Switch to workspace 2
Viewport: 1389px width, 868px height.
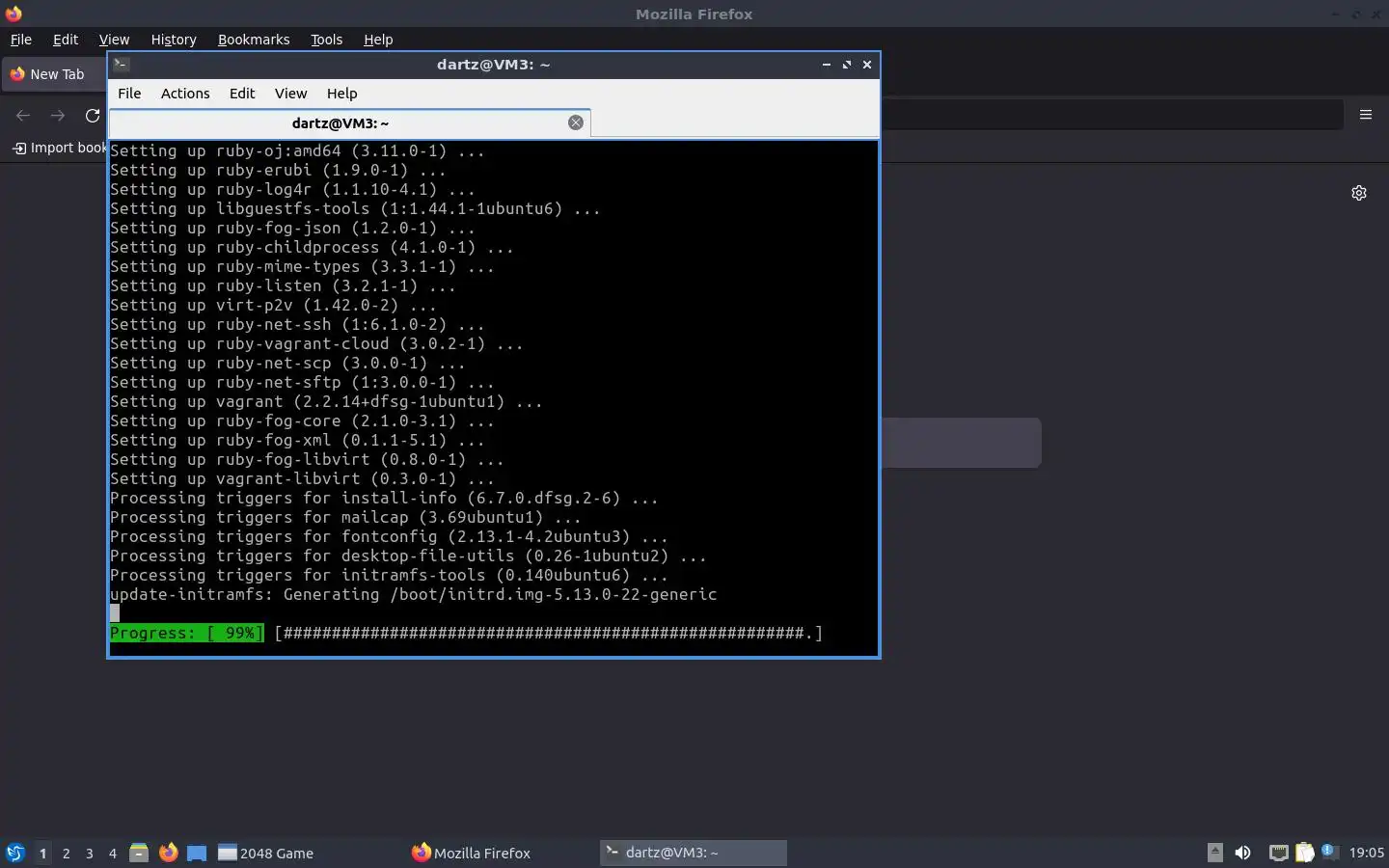[x=66, y=853]
